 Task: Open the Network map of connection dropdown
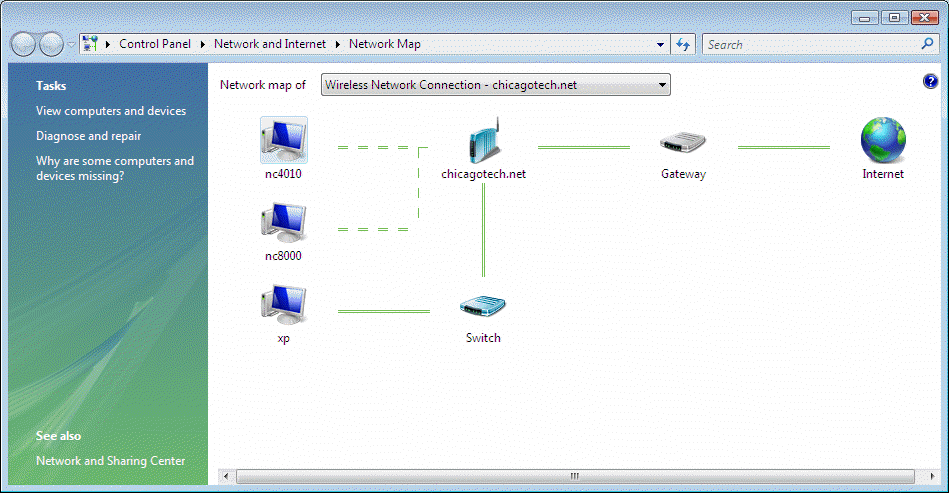[x=496, y=85]
